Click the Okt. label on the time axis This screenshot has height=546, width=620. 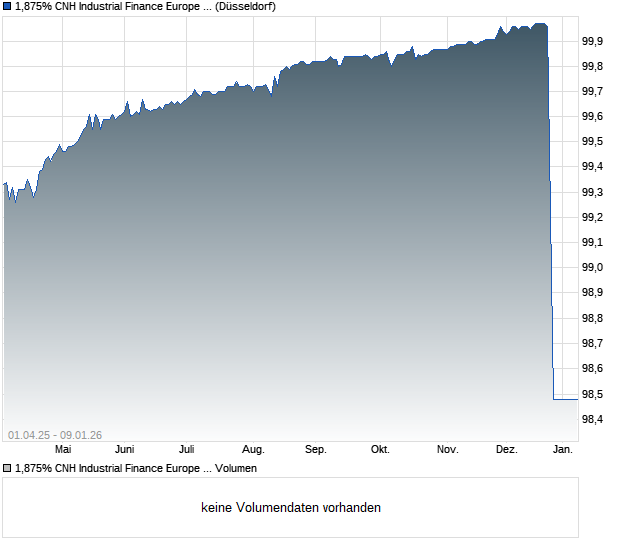(379, 450)
